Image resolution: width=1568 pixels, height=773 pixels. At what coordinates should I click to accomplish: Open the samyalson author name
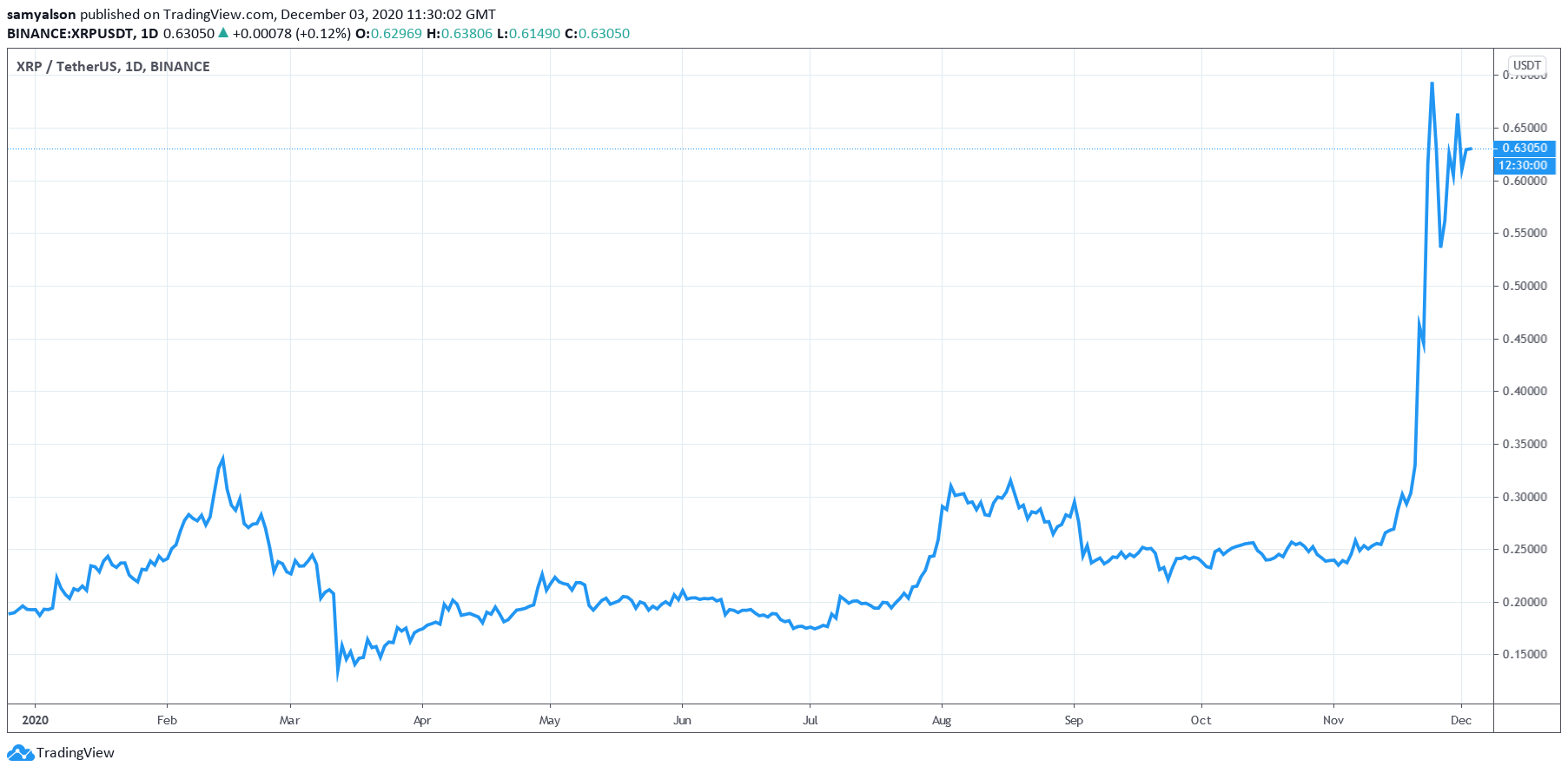[x=41, y=15]
